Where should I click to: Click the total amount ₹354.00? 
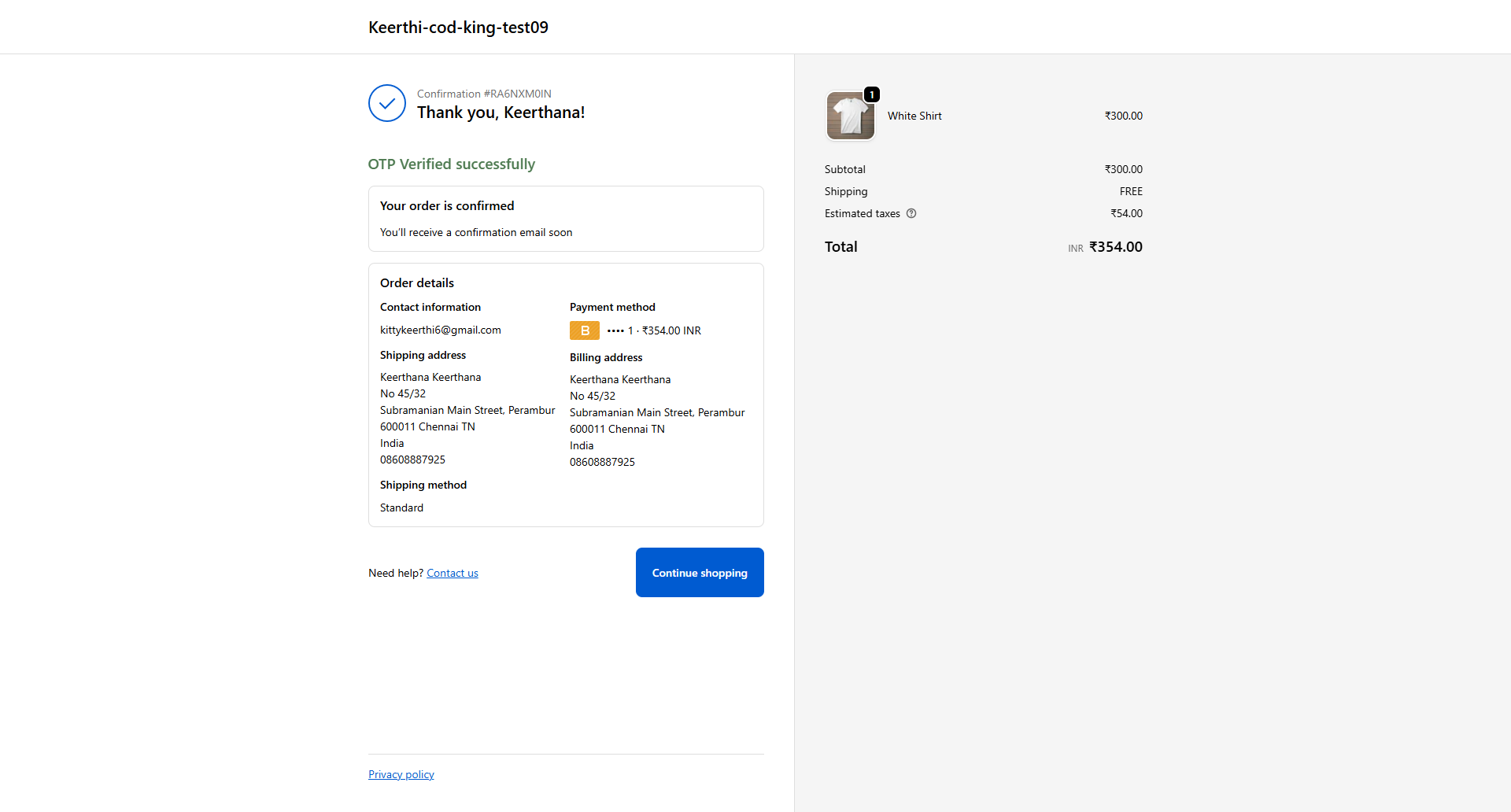(1115, 247)
